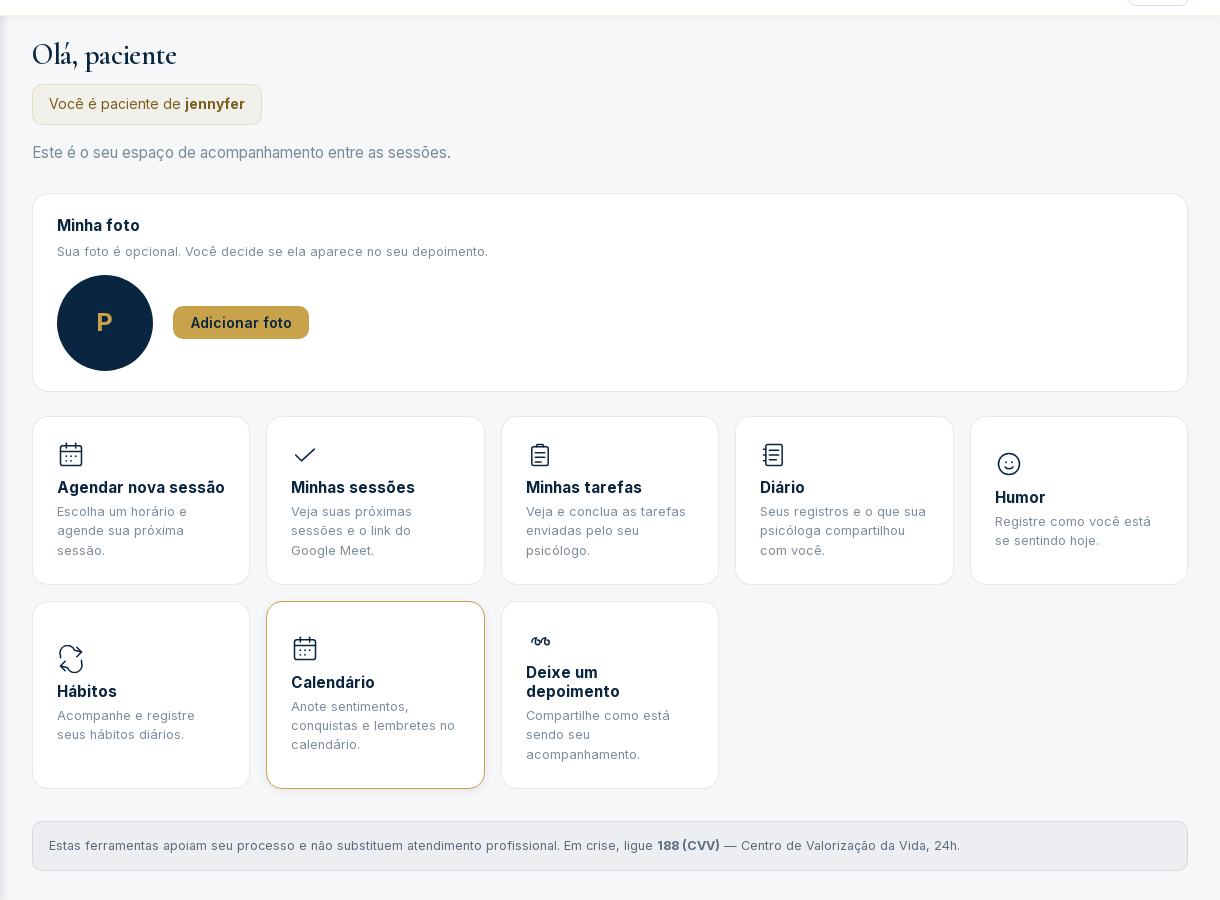Click 'Escolha um horário e agende' description
The height and width of the screenshot is (900, 1220).
click(x=122, y=530)
